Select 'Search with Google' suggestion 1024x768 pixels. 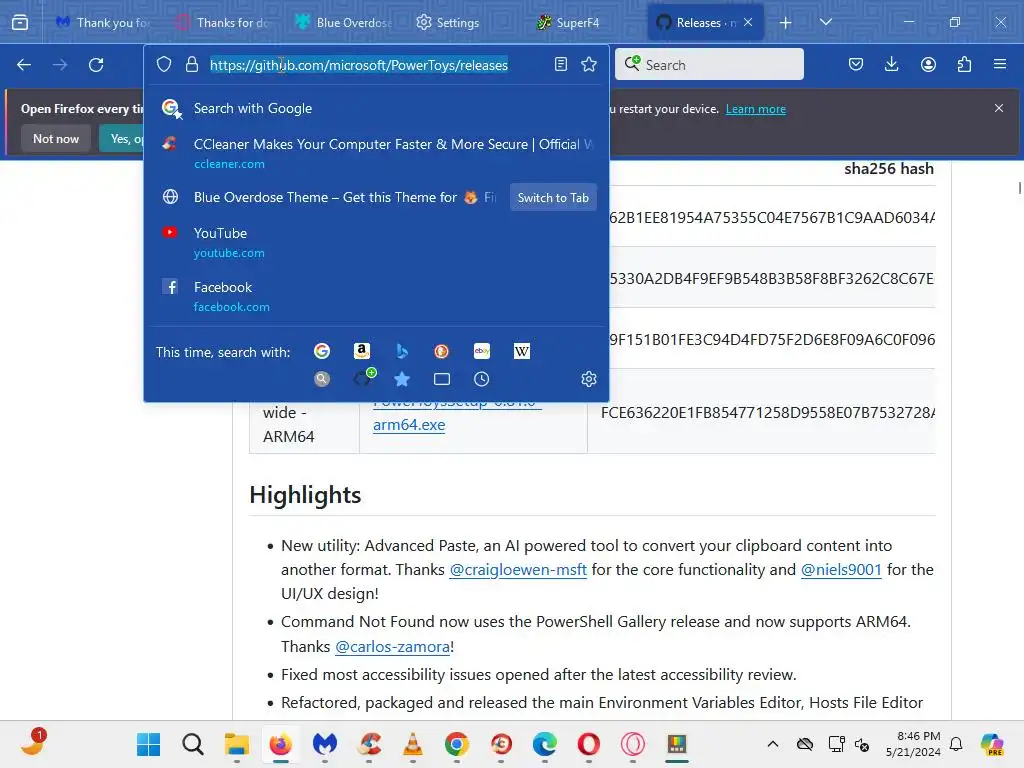[377, 108]
